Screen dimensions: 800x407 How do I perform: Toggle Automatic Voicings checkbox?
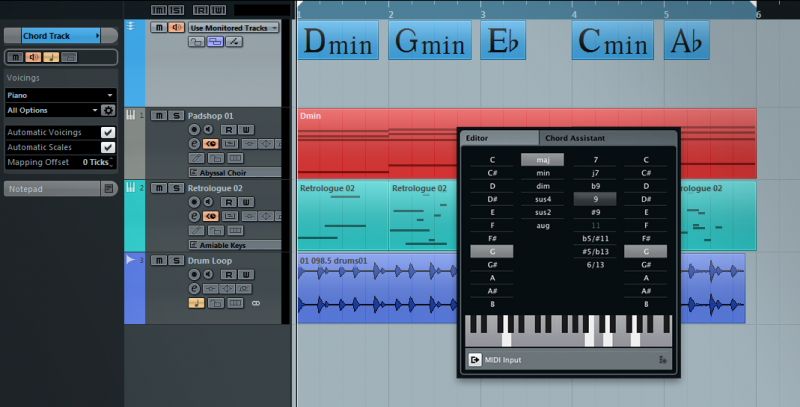pyautogui.click(x=108, y=132)
